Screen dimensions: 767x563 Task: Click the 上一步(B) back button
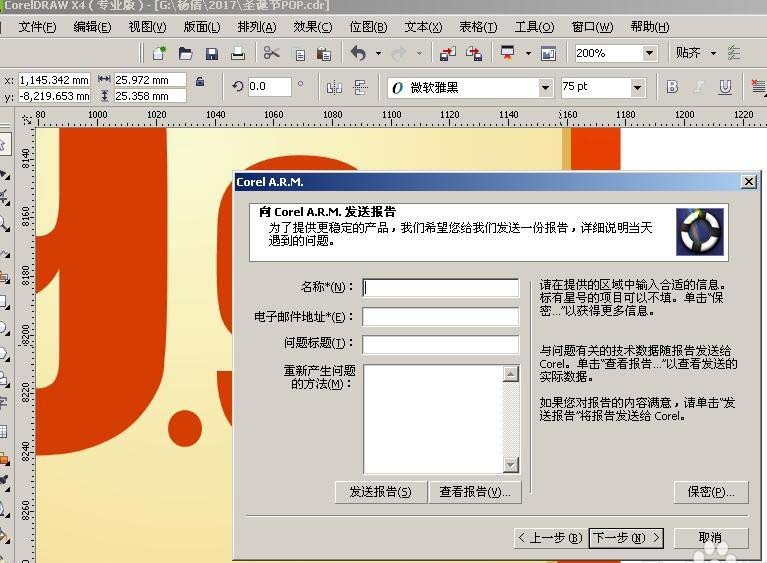(550, 538)
